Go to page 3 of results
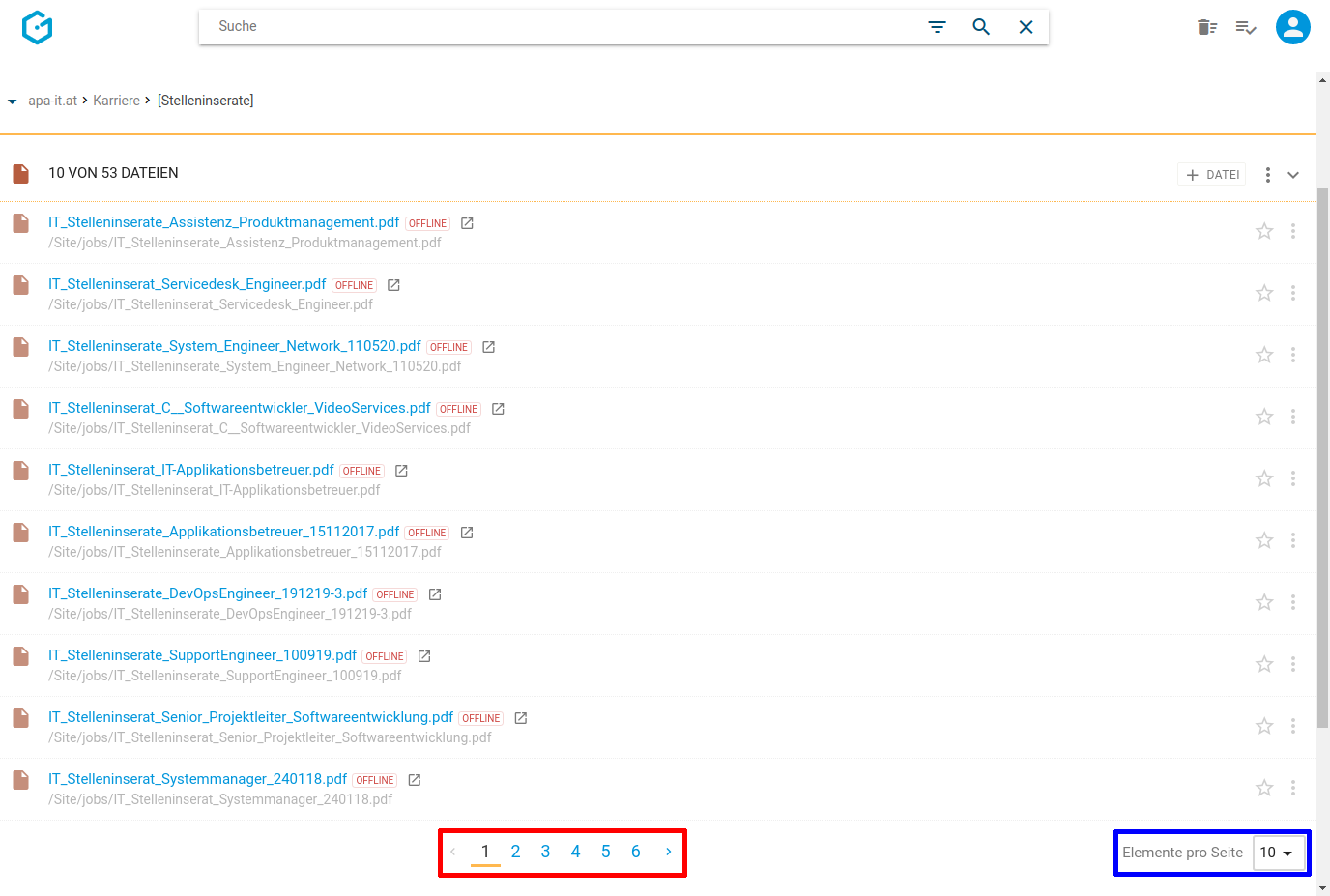Viewport: 1330px width, 896px height. (545, 852)
